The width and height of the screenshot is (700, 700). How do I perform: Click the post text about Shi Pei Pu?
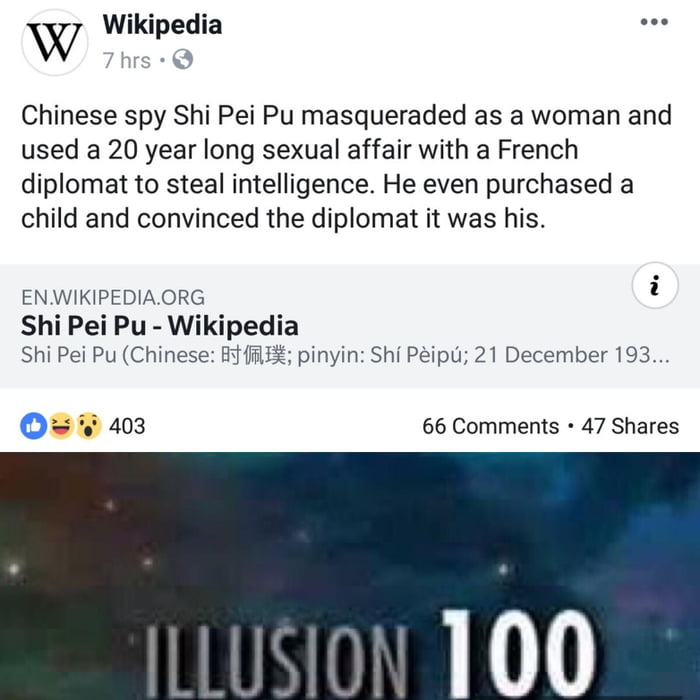[x=346, y=167]
